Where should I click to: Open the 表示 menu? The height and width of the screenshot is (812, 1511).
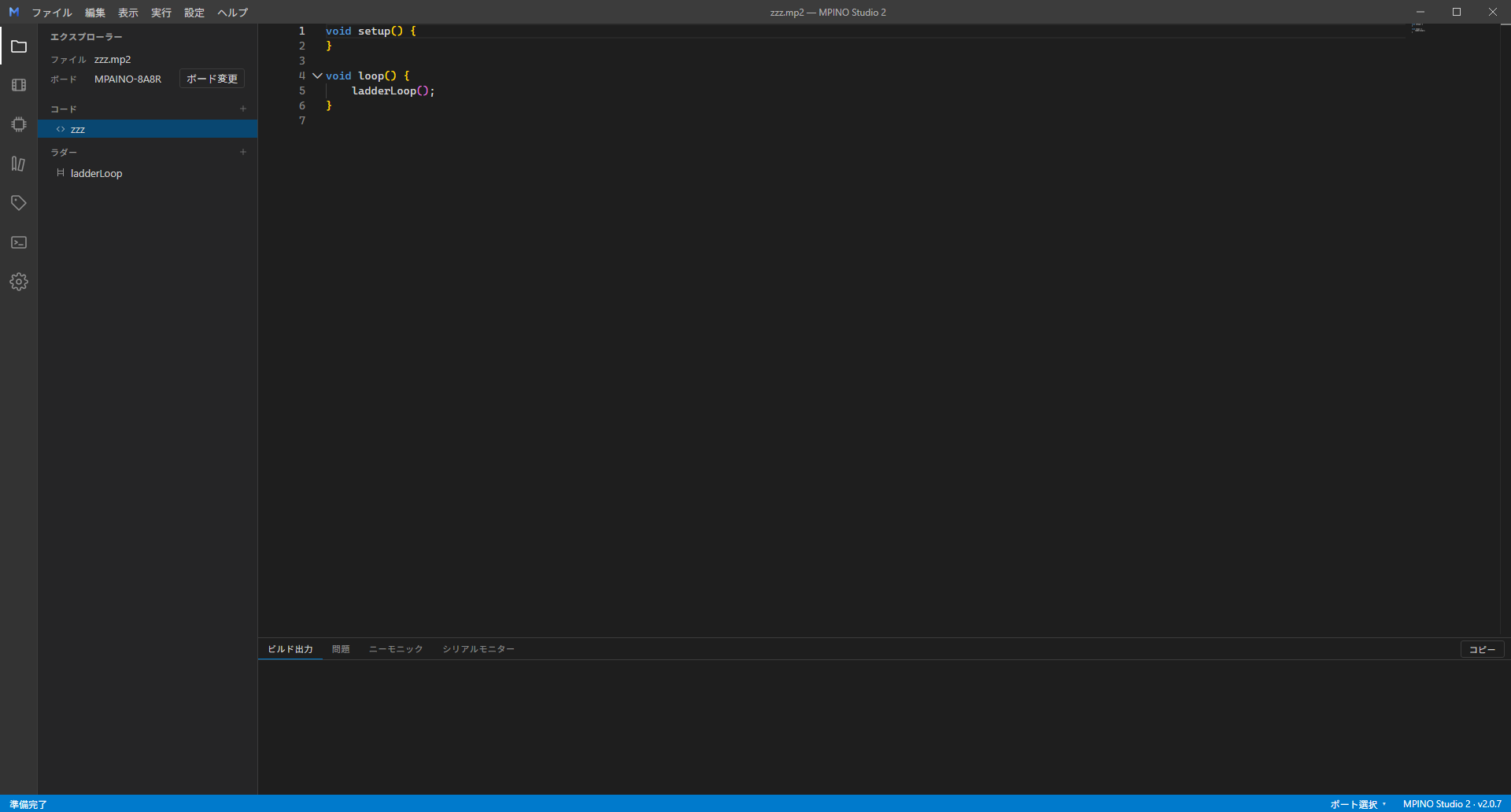click(128, 13)
